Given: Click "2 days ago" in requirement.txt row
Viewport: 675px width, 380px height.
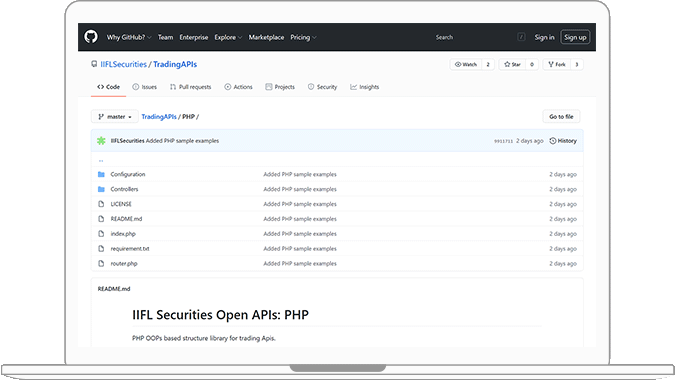Looking at the screenshot, I should [x=563, y=249].
